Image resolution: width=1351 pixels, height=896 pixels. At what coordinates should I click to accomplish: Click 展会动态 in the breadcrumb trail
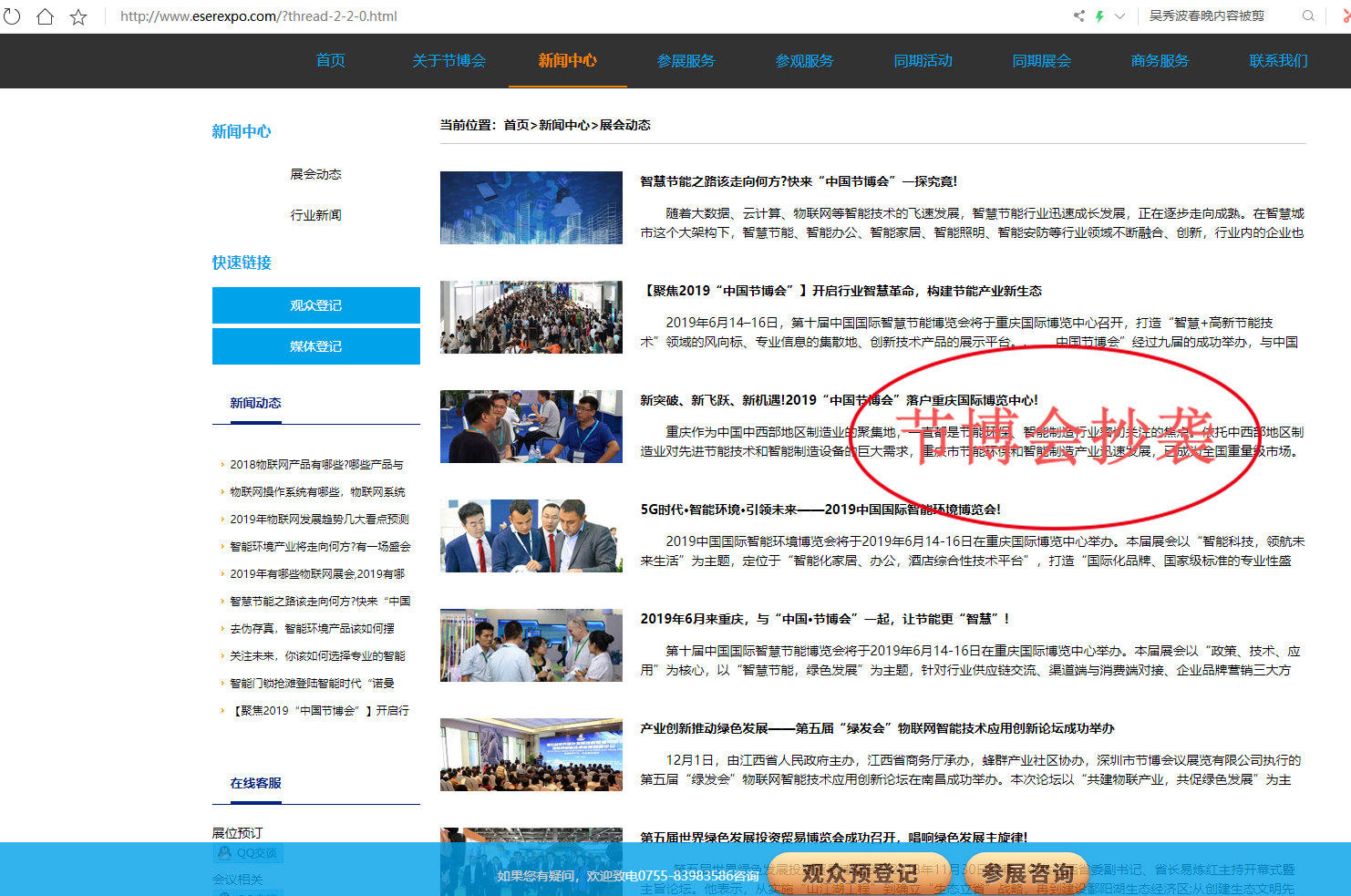625,125
